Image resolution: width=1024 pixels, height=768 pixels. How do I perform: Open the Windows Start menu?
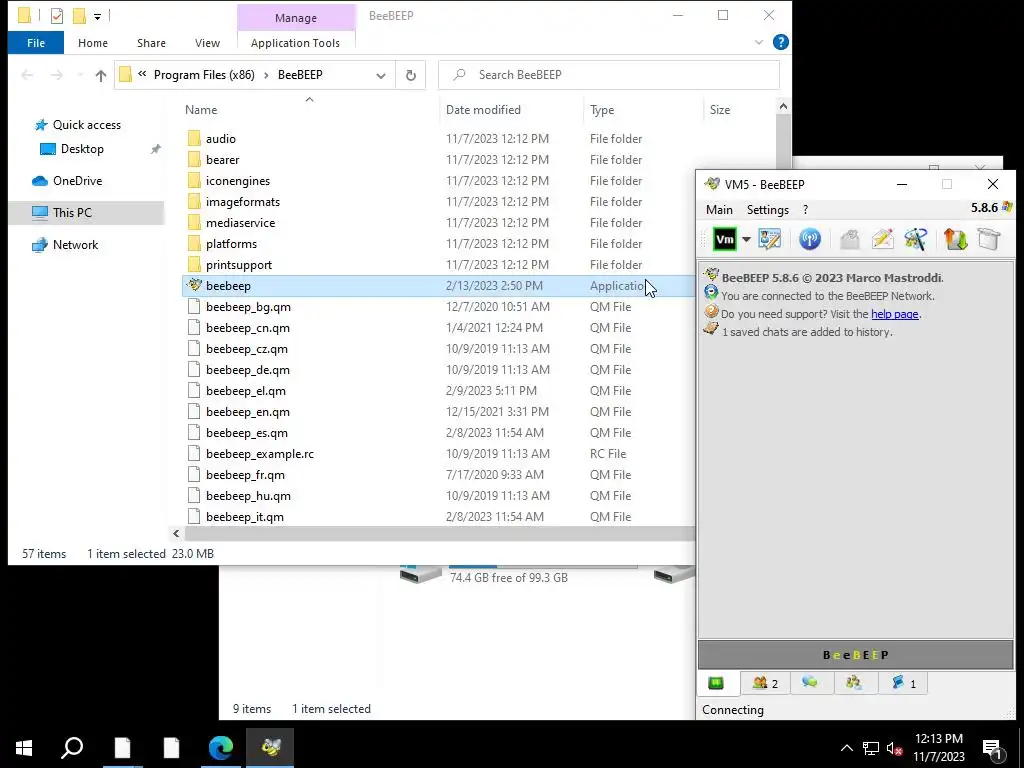coord(24,748)
